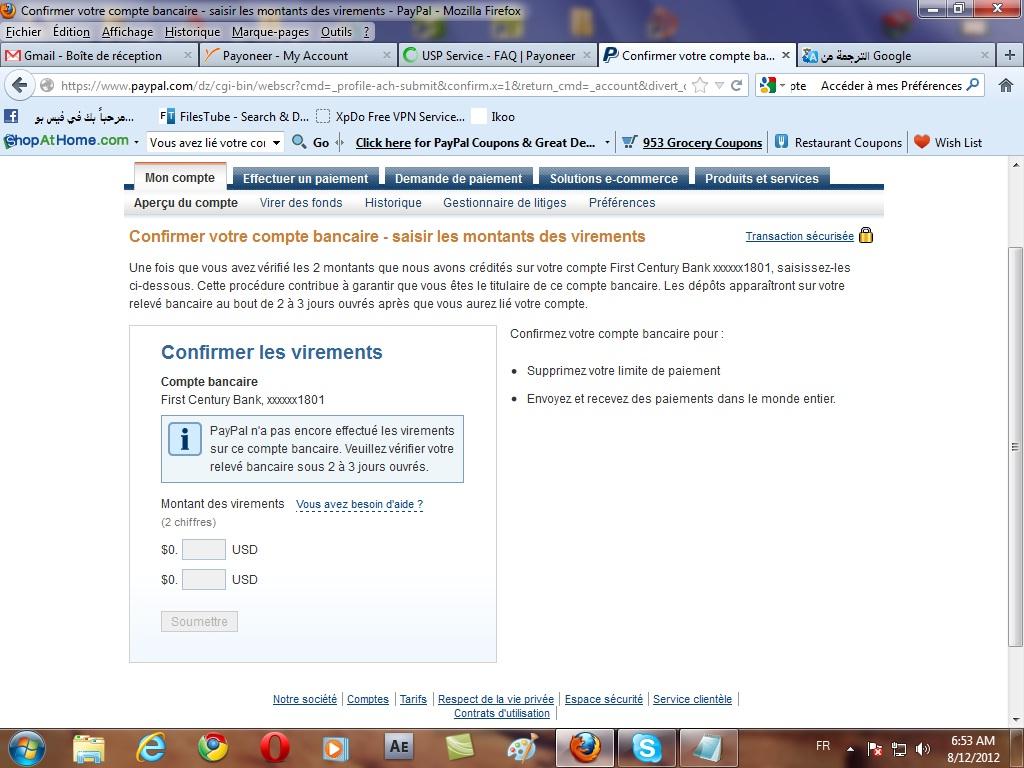Open the Facebook bookmark icon
The image size is (1024, 768).
(x=12, y=117)
